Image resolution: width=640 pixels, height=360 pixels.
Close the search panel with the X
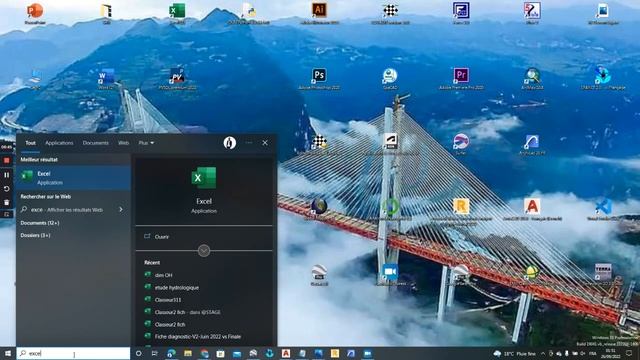(x=265, y=143)
